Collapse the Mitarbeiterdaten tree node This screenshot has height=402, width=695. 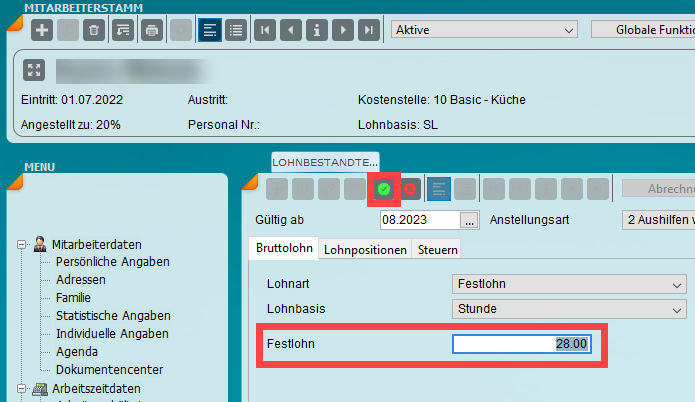[x=22, y=244]
